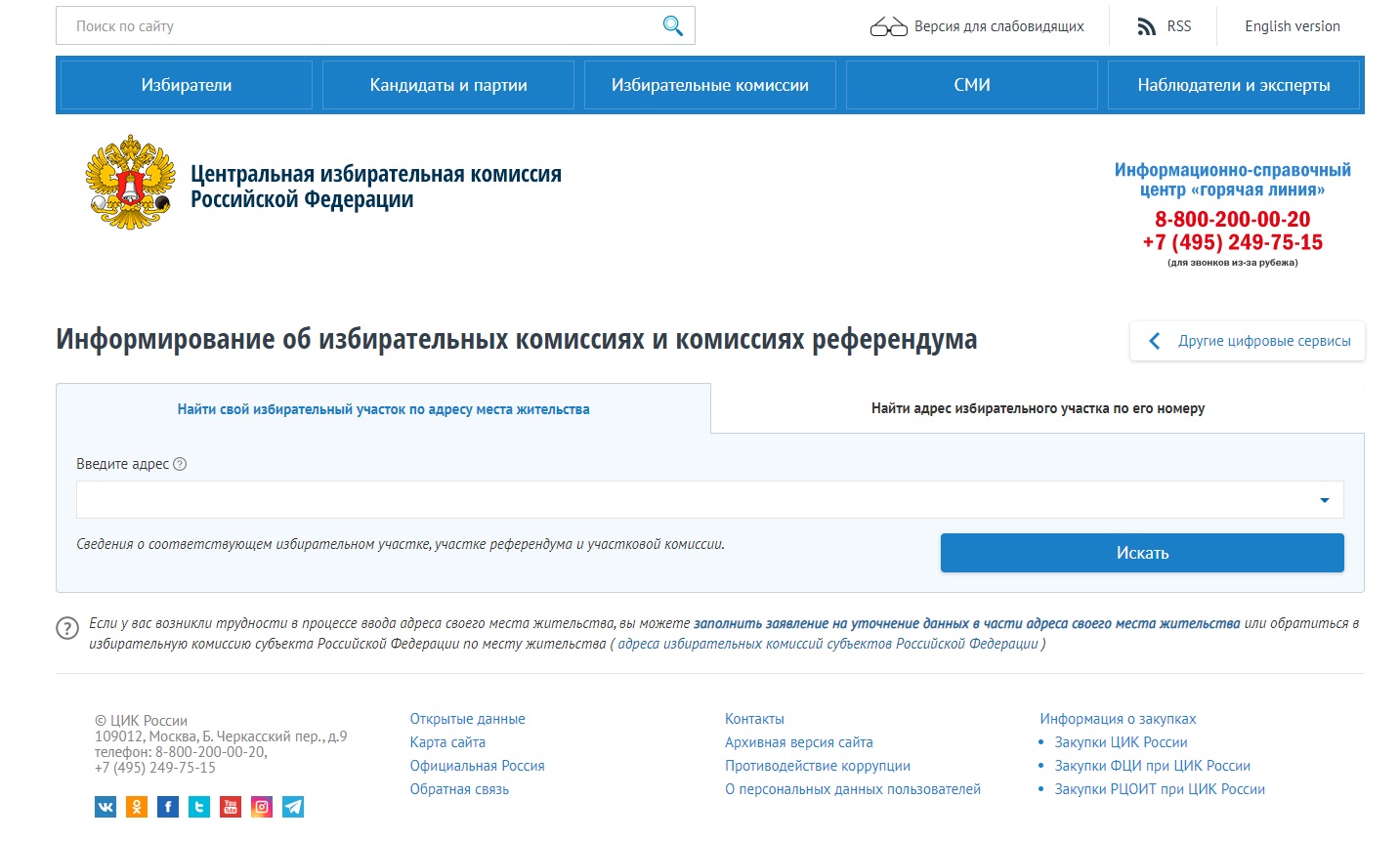The height and width of the screenshot is (841, 1400).
Task: Open Закупки ЦИК России link
Action: (x=1121, y=742)
